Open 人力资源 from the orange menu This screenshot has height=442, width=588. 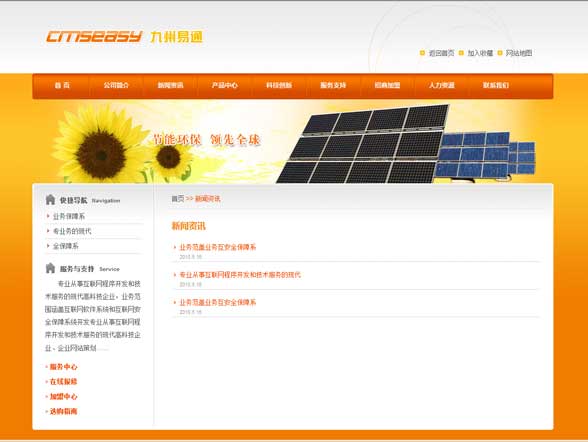[x=442, y=85]
